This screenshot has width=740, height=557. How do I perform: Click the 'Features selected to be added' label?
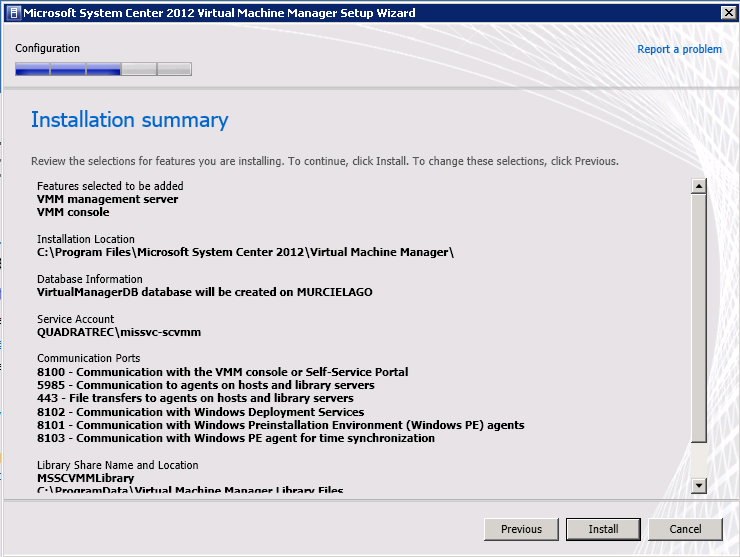pos(110,186)
